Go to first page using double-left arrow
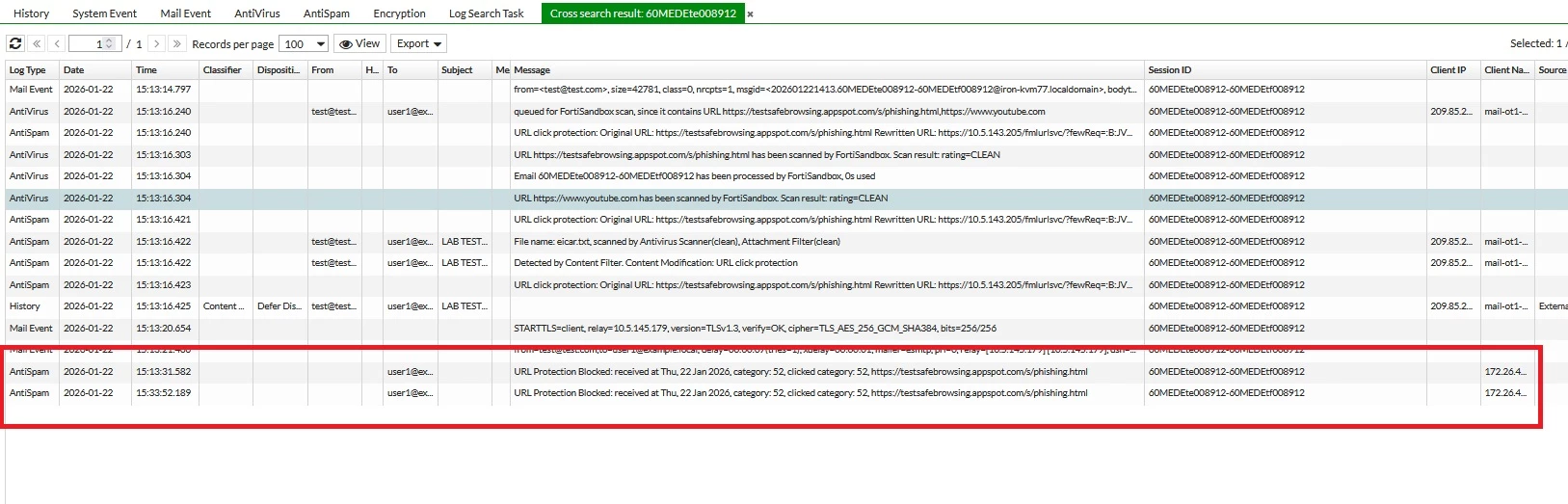The image size is (1568, 504). point(37,44)
